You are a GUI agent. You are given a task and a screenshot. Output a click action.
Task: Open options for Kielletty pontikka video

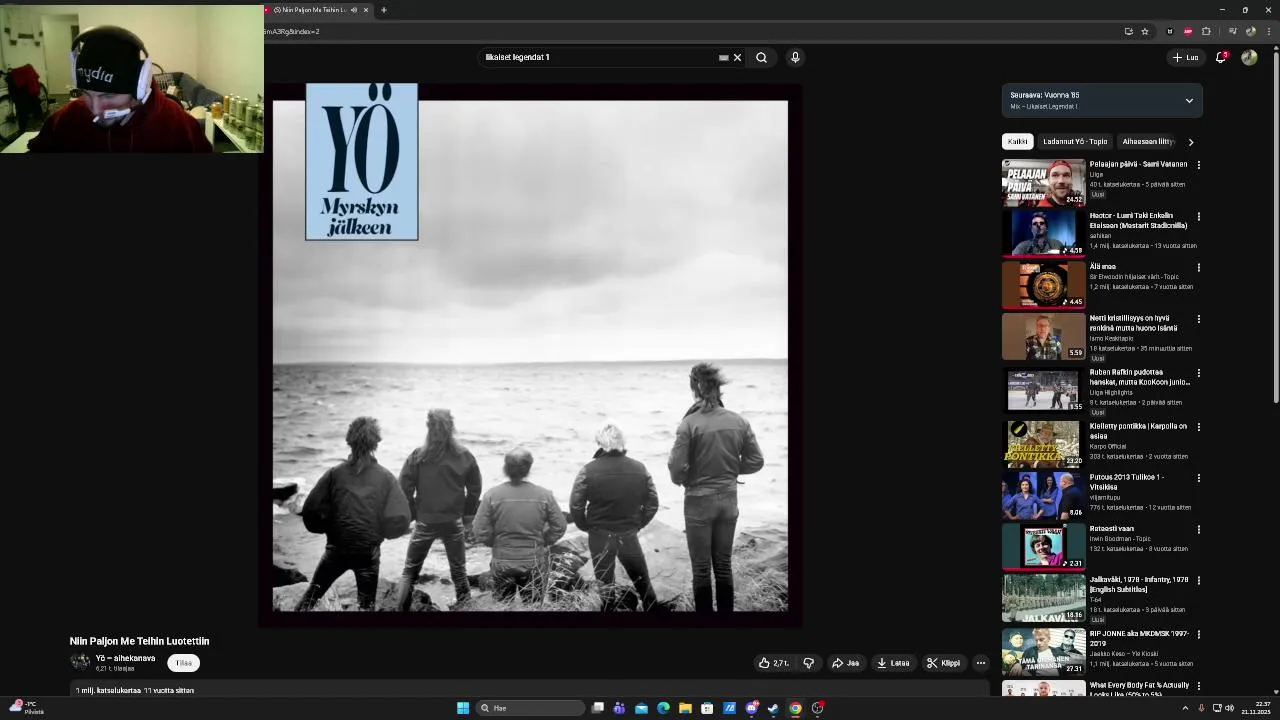[x=1199, y=427]
